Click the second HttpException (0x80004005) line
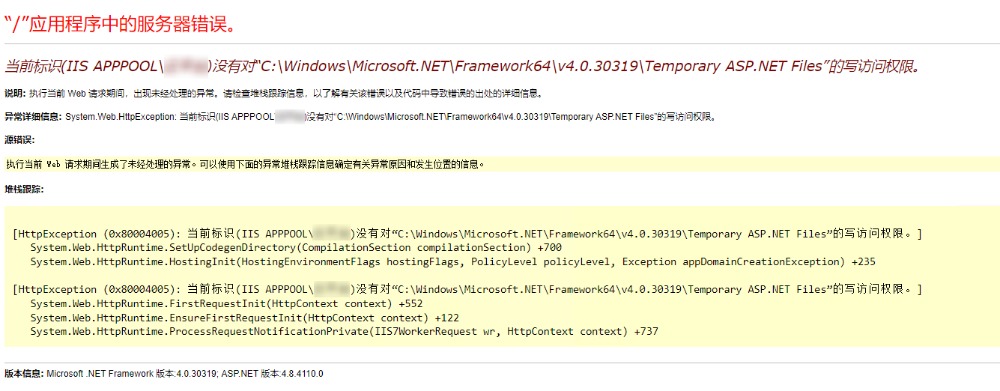 pos(467,290)
